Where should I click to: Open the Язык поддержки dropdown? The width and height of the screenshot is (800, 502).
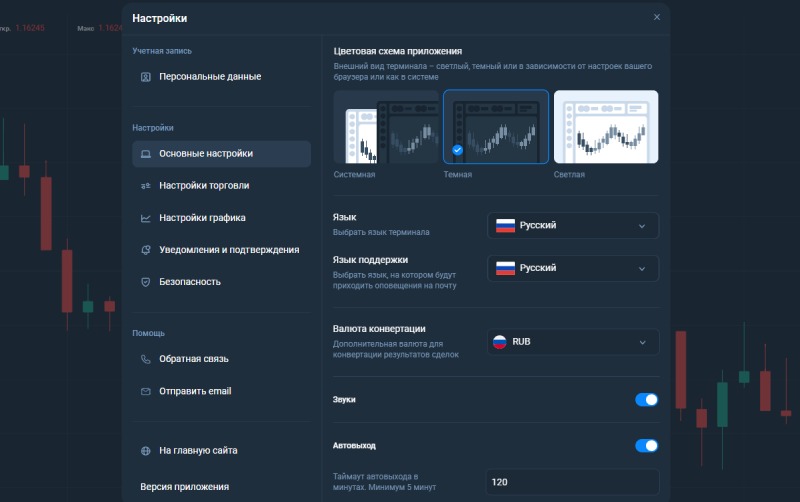click(x=573, y=268)
